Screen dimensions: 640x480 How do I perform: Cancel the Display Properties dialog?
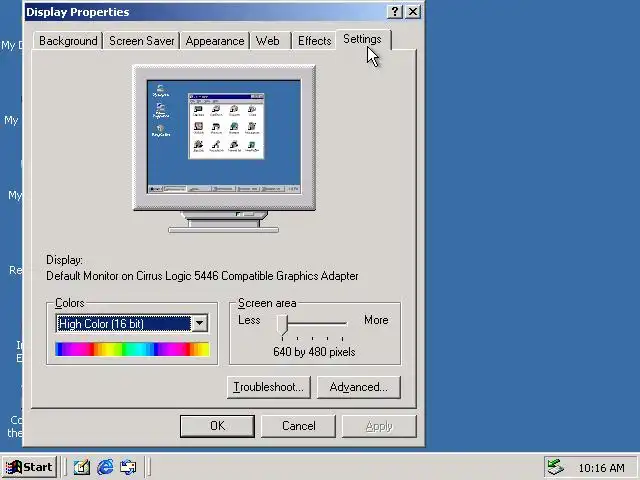[x=298, y=426]
